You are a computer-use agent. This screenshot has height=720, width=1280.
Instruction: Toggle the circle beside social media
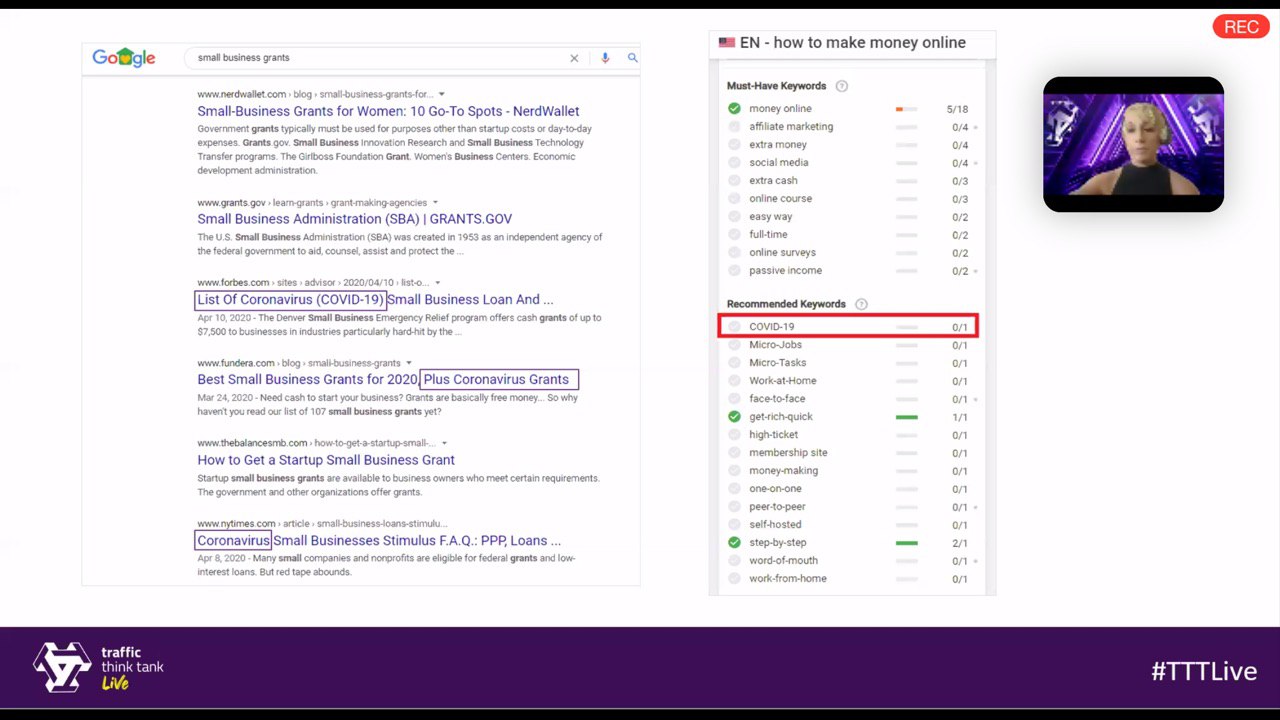(734, 163)
